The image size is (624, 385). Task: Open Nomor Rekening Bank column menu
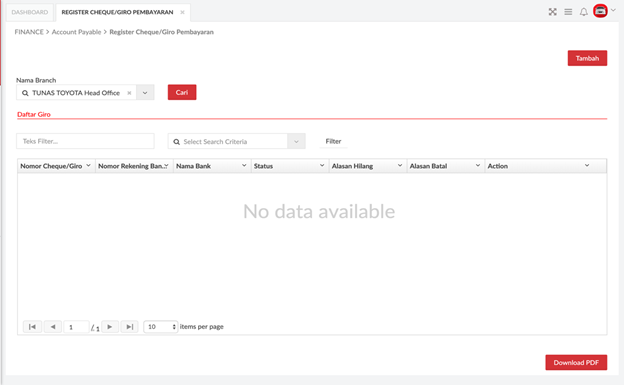(x=166, y=166)
